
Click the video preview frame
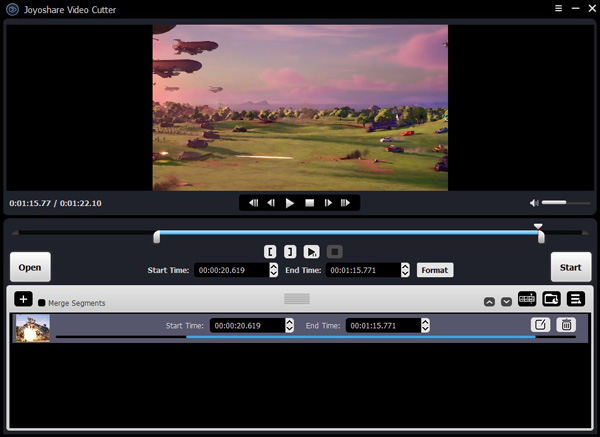click(300, 108)
